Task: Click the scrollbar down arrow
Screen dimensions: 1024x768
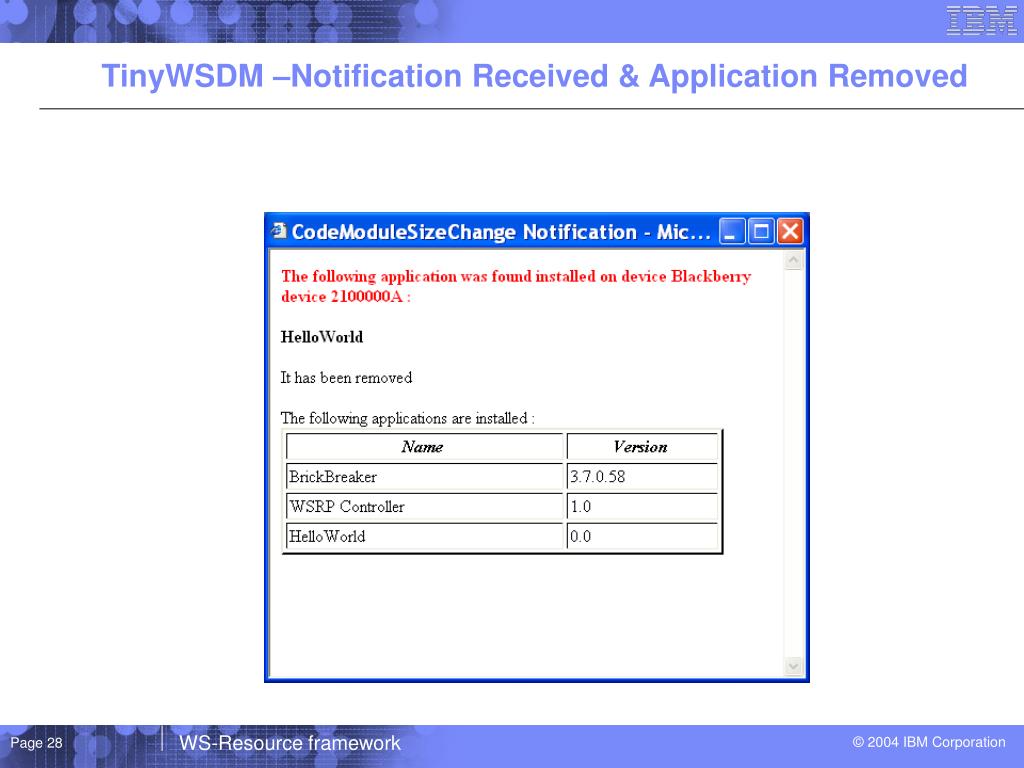Action: click(x=793, y=666)
